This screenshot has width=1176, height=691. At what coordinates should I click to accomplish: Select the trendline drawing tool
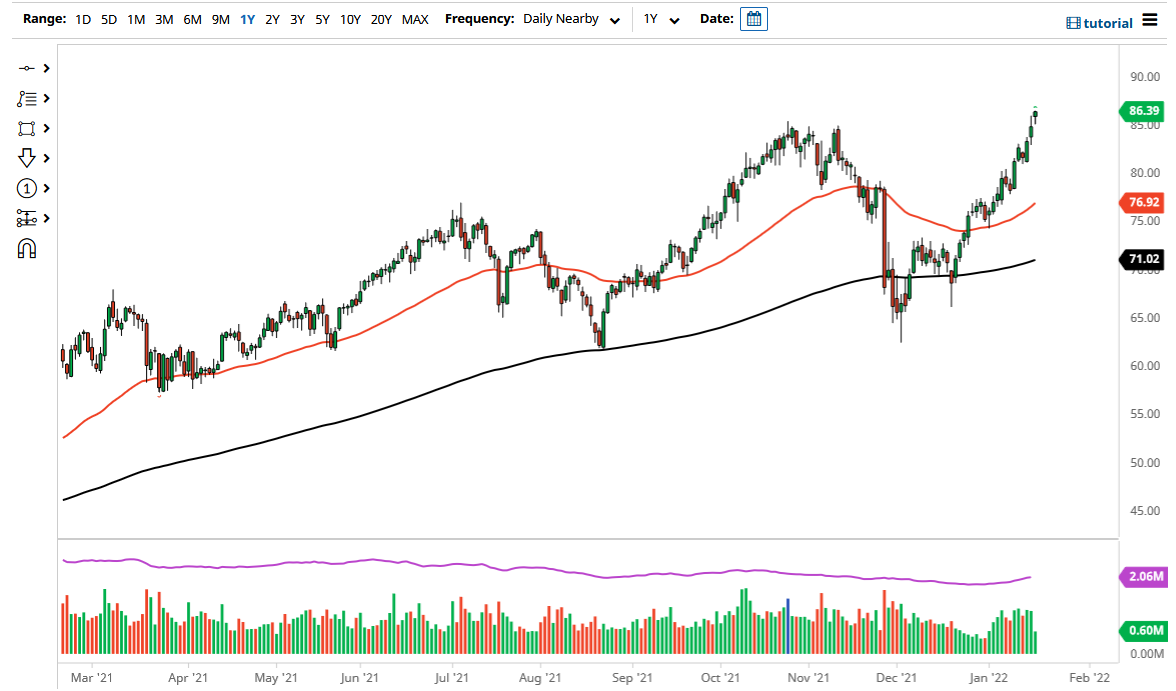[x=28, y=68]
